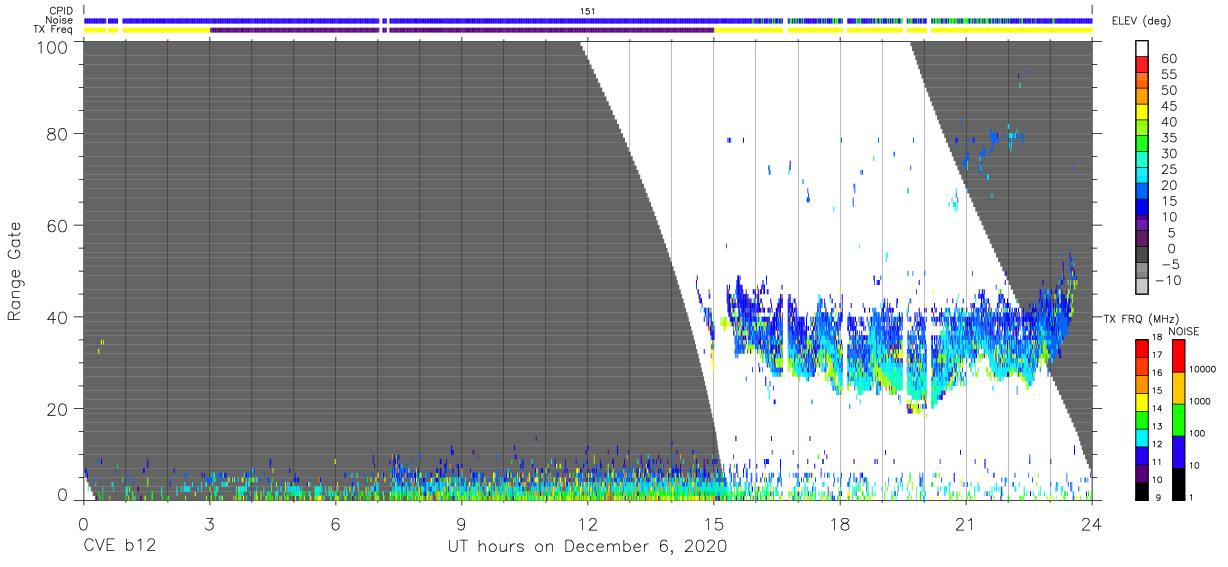Select the black 9–10 segment of TX FRQ colorbar

1143,489
